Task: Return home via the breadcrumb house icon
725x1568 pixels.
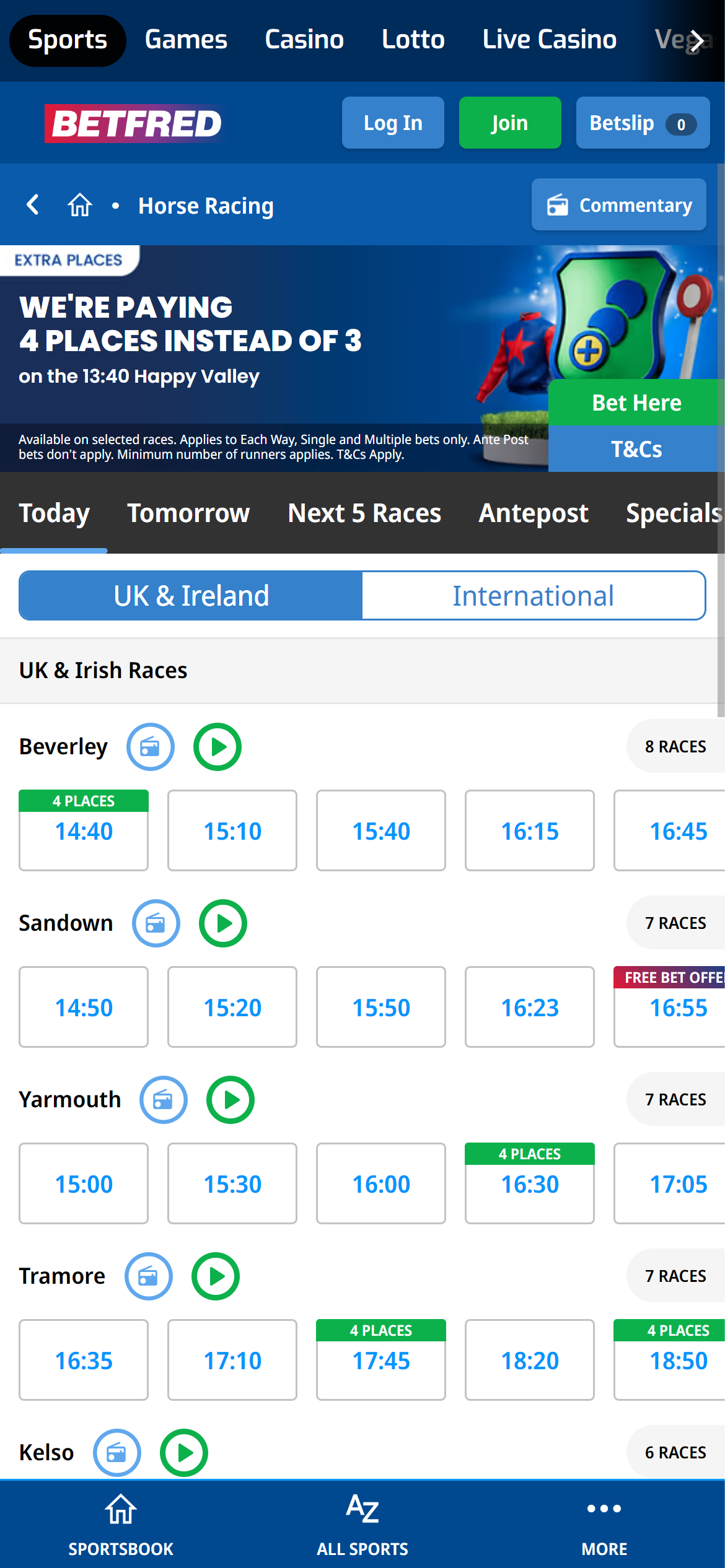Action: [x=79, y=205]
